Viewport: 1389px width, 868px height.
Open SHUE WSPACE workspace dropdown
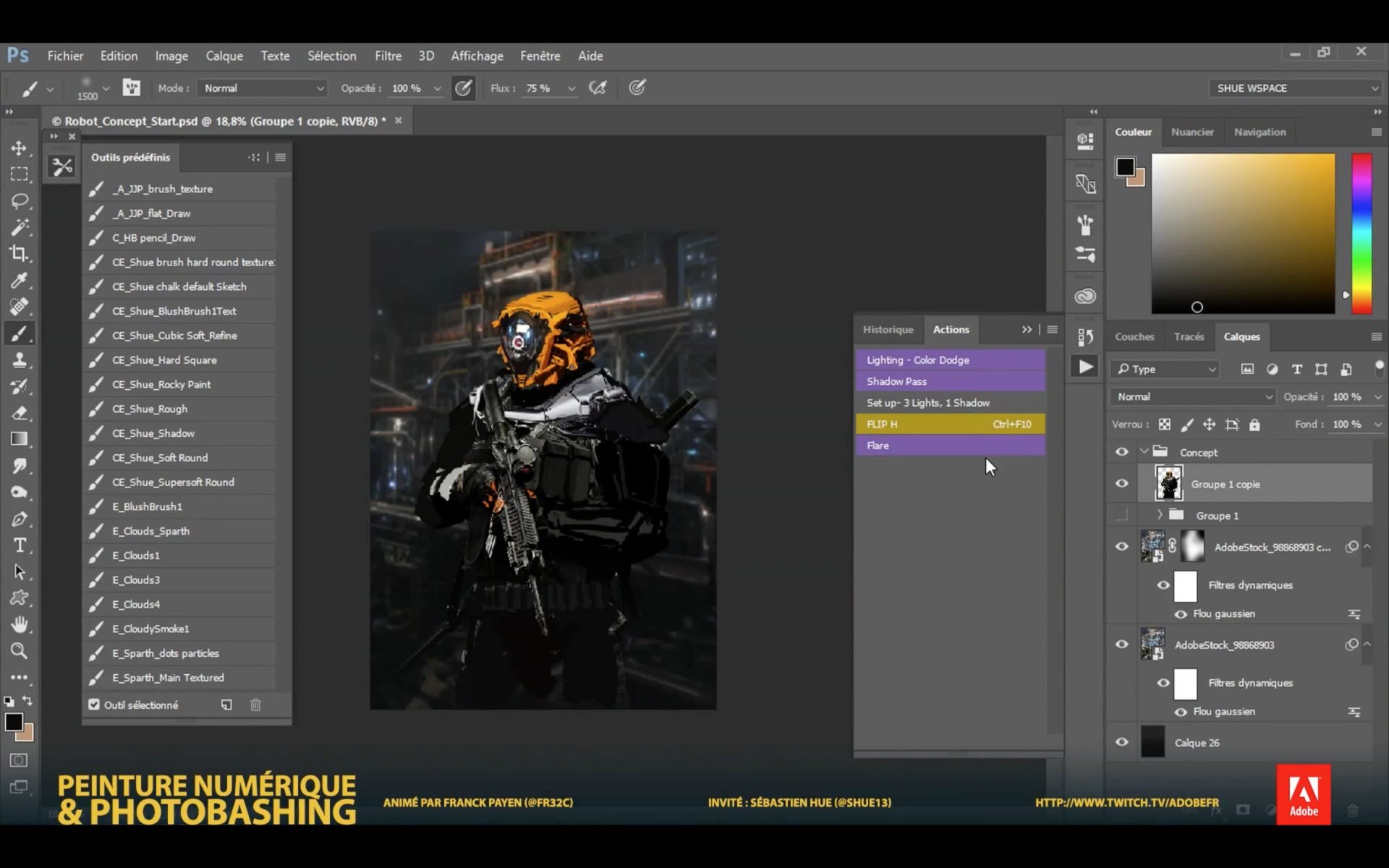click(x=1295, y=88)
